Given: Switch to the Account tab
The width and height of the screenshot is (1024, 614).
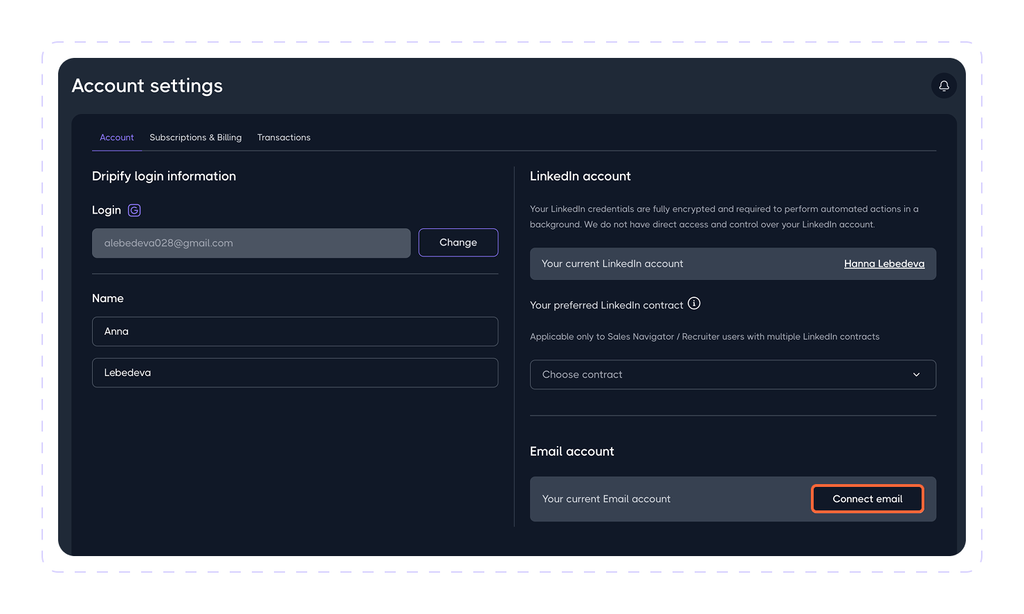Looking at the screenshot, I should click(116, 137).
